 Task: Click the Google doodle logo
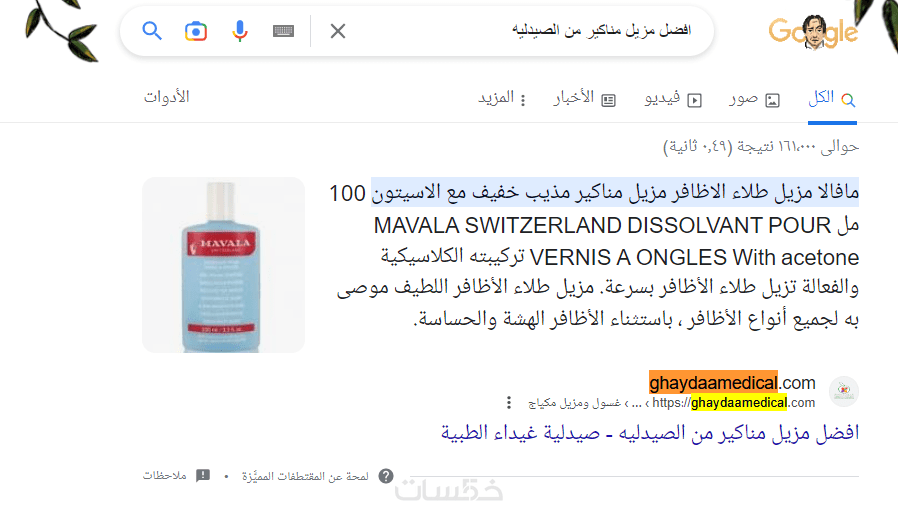[813, 32]
